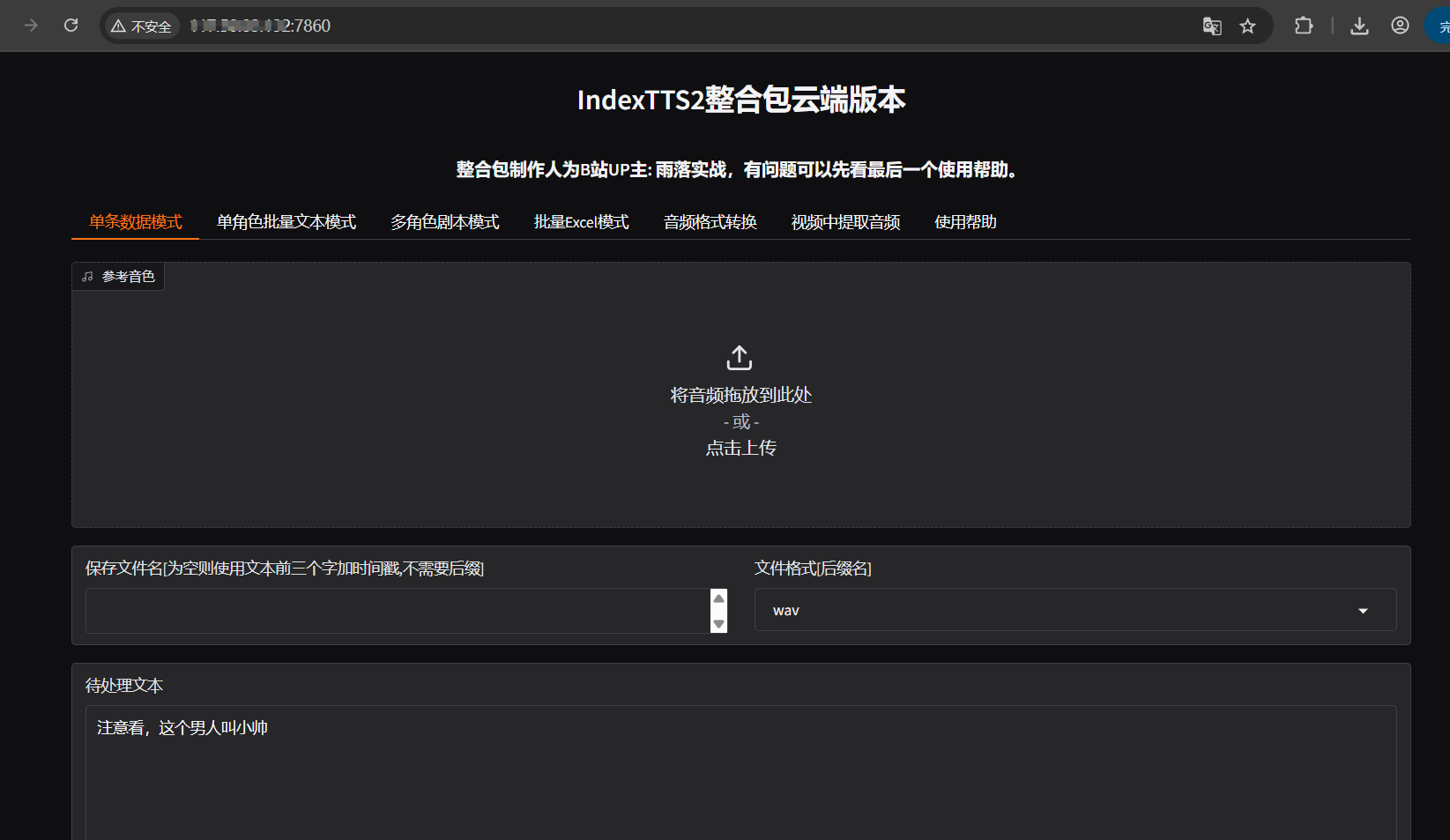The width and height of the screenshot is (1450, 840).
Task: Open the browser profile account icon
Action: point(1400,26)
